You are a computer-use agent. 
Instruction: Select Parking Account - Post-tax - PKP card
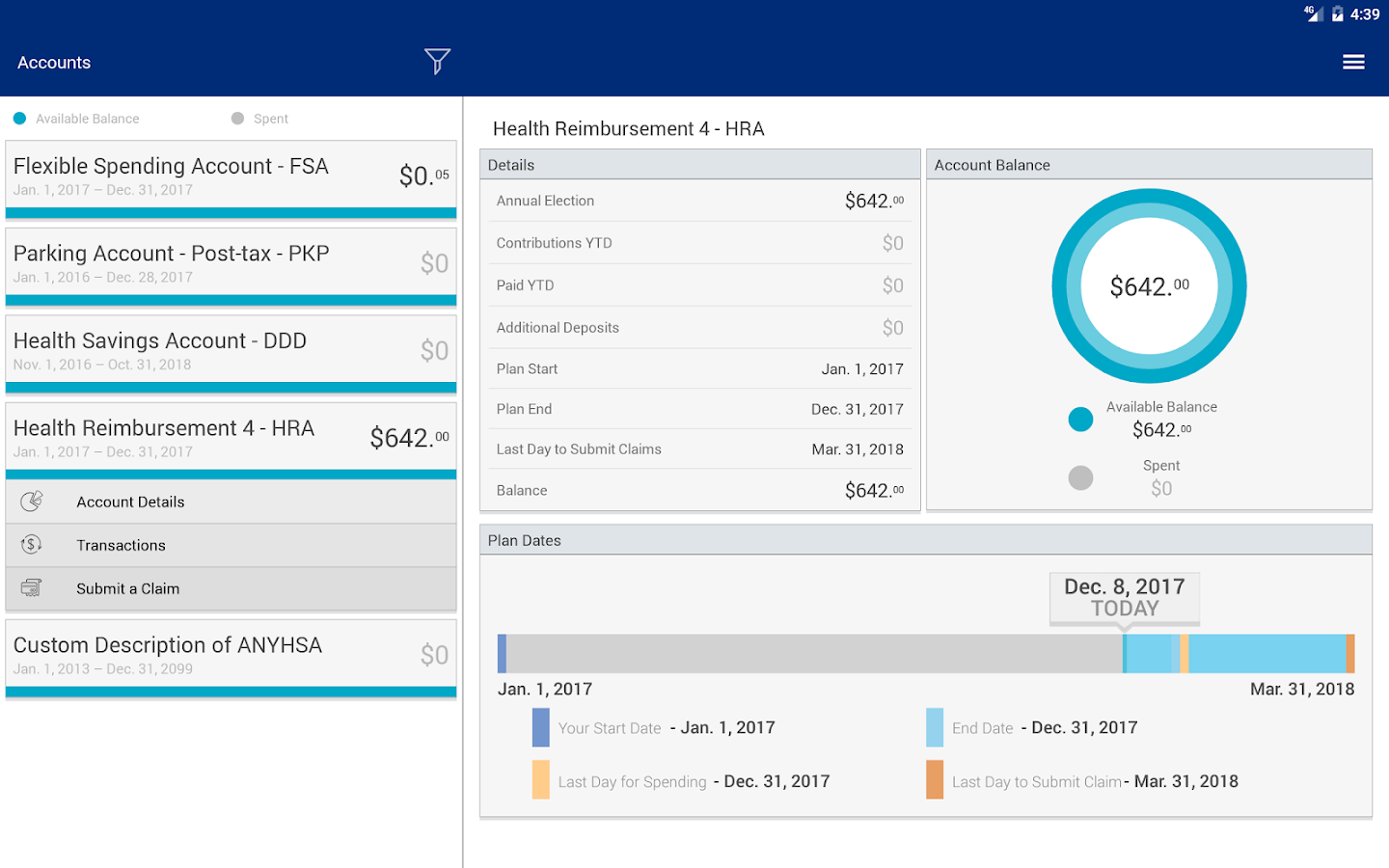click(231, 267)
